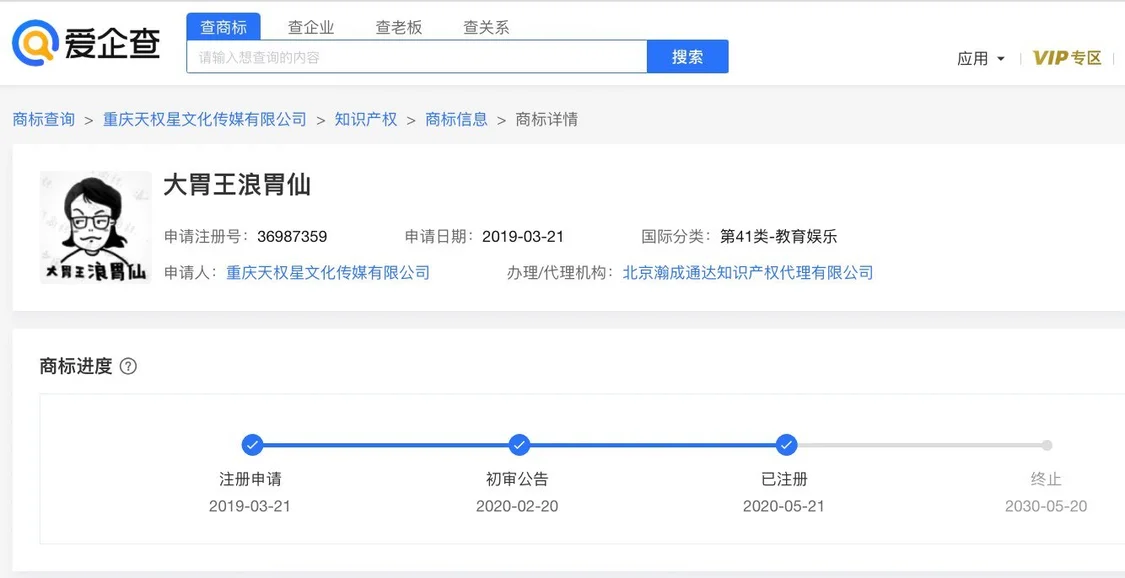Click the grey 终止 step dot
This screenshot has width=1125, height=578.
point(1047,445)
